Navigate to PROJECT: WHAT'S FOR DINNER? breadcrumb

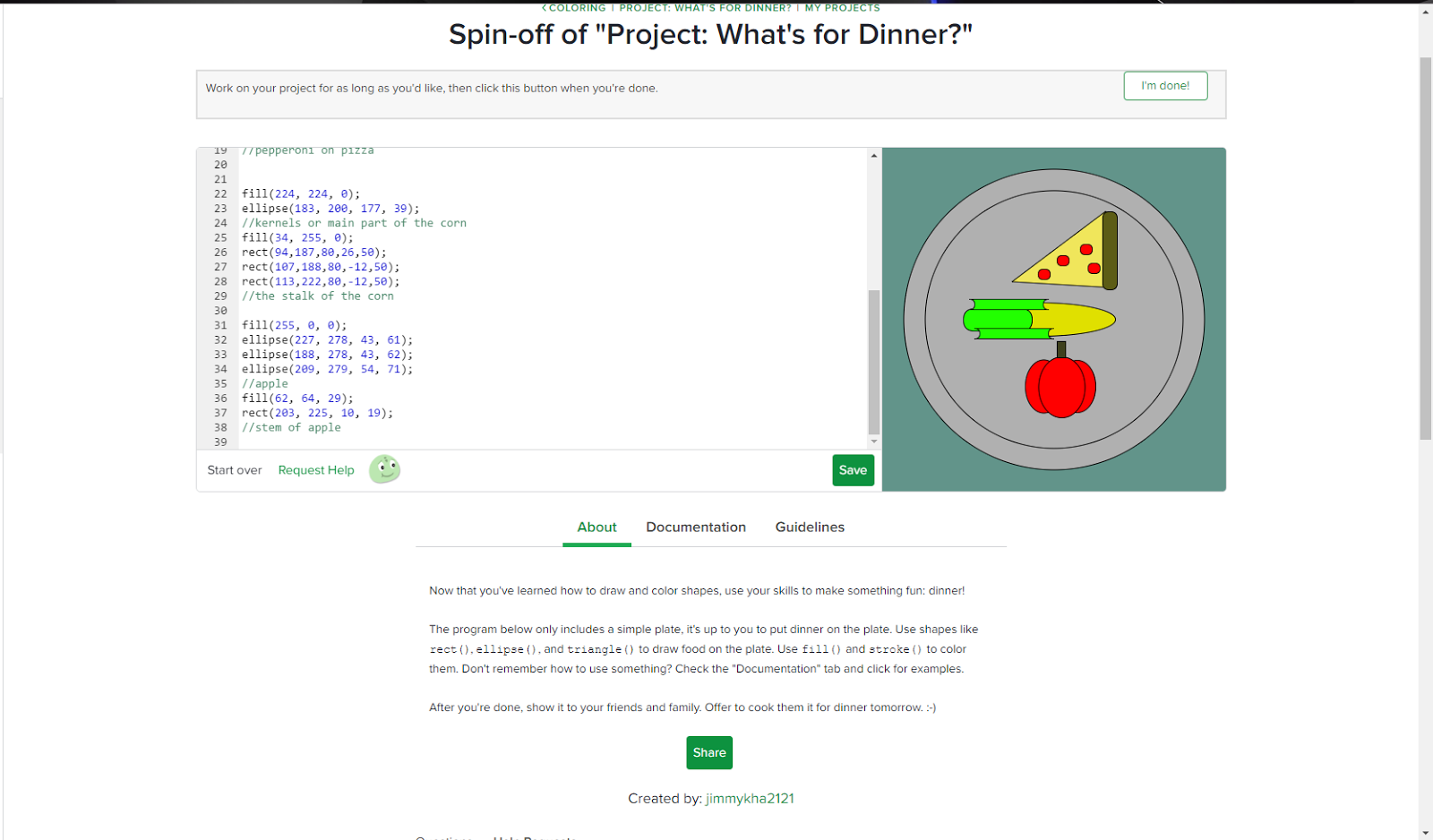click(705, 7)
